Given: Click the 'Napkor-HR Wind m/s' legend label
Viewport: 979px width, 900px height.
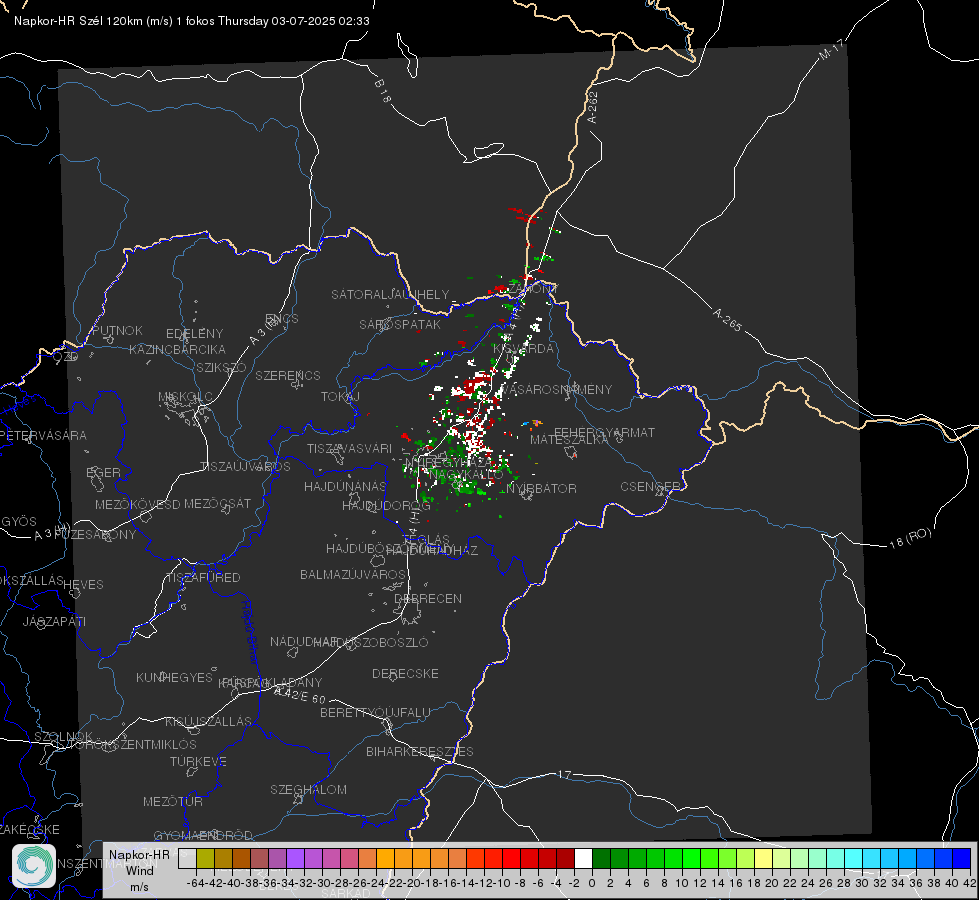Looking at the screenshot, I should [x=139, y=870].
